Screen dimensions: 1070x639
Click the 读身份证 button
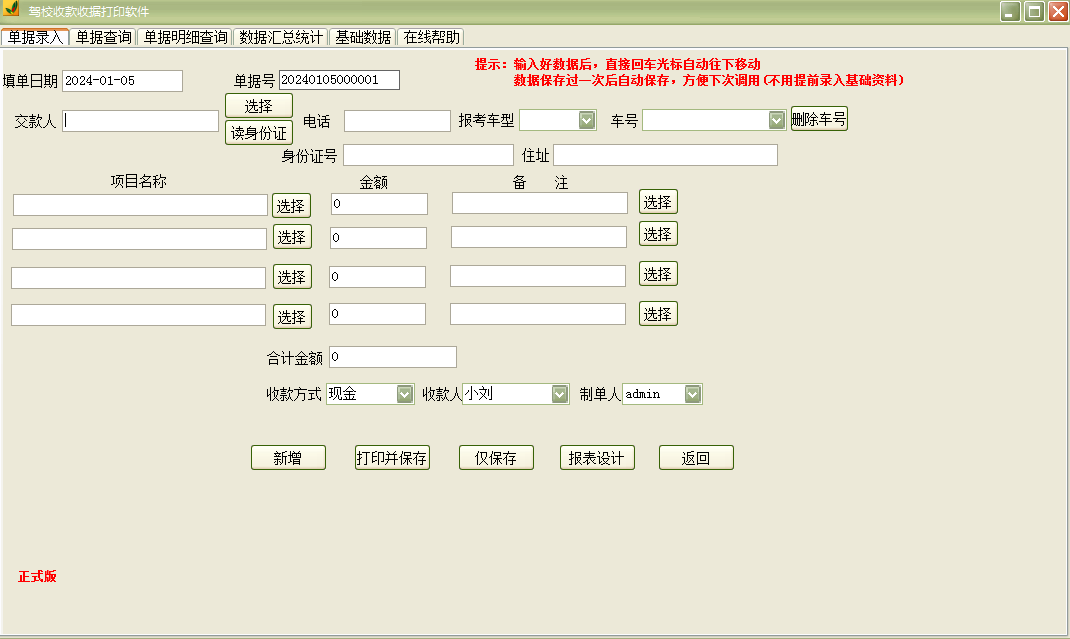259,132
